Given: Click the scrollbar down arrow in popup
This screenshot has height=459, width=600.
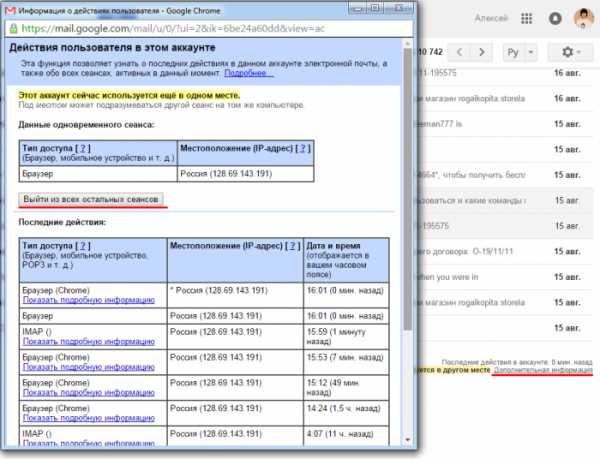Looking at the screenshot, I should coord(408,440).
